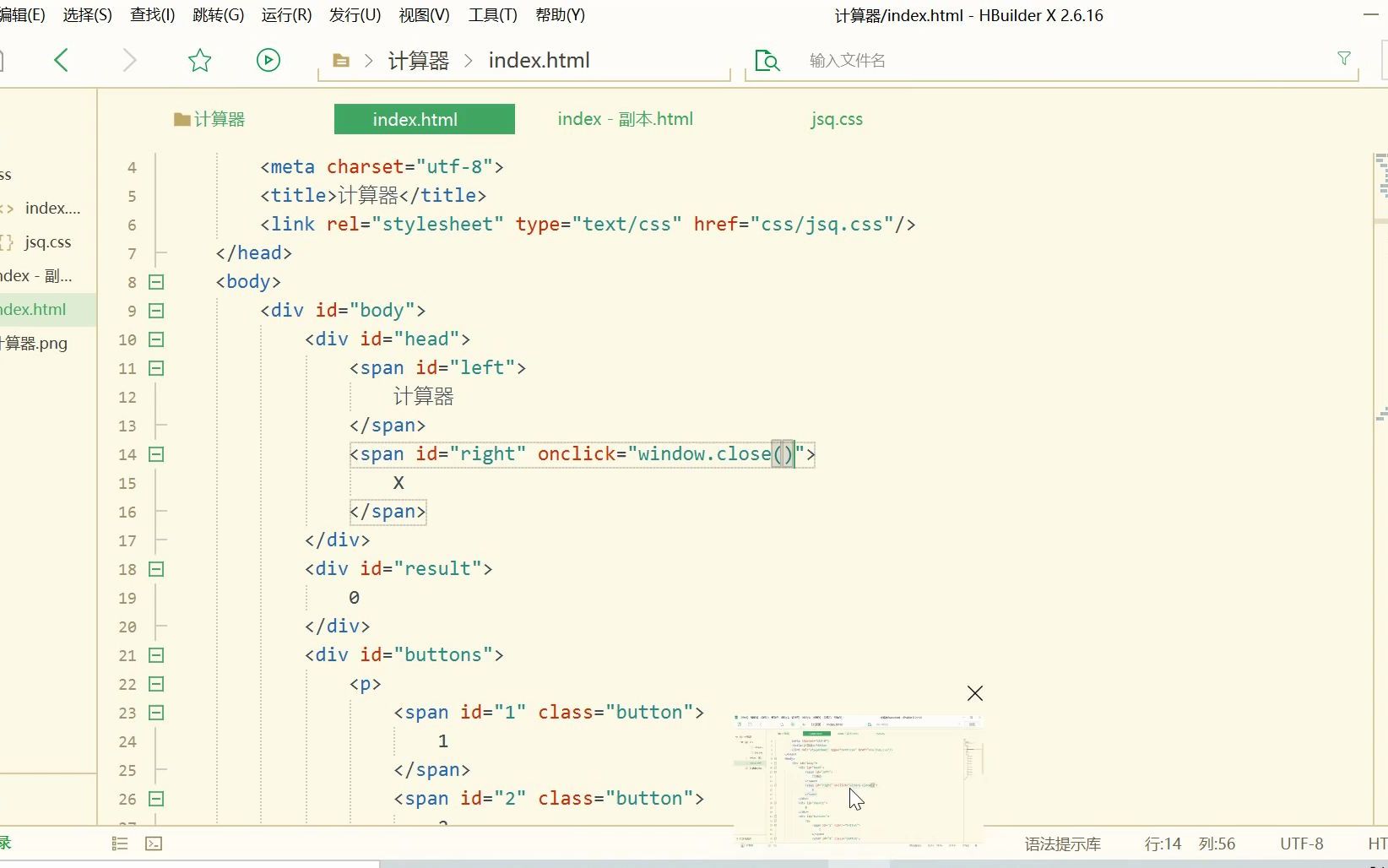This screenshot has height=868, width=1388.
Task: Collapse the body element code block
Action: 155,282
